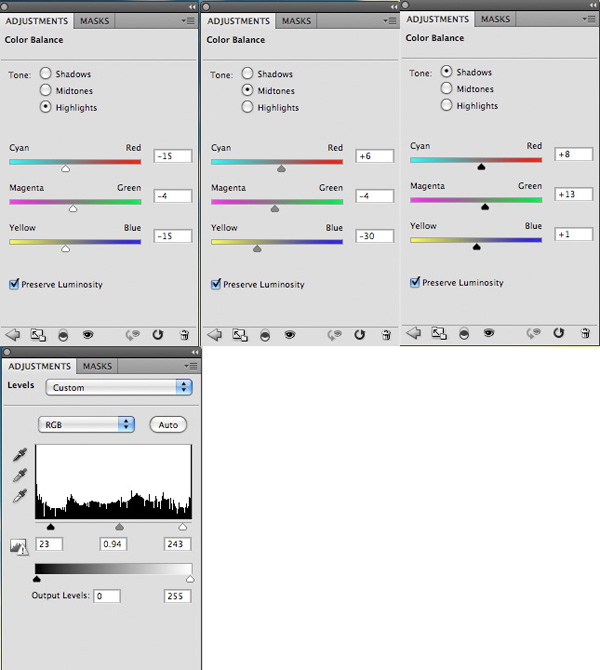600x670 pixels.
Task: View previous state icon in Shadows-selected panel
Action: coord(534,333)
